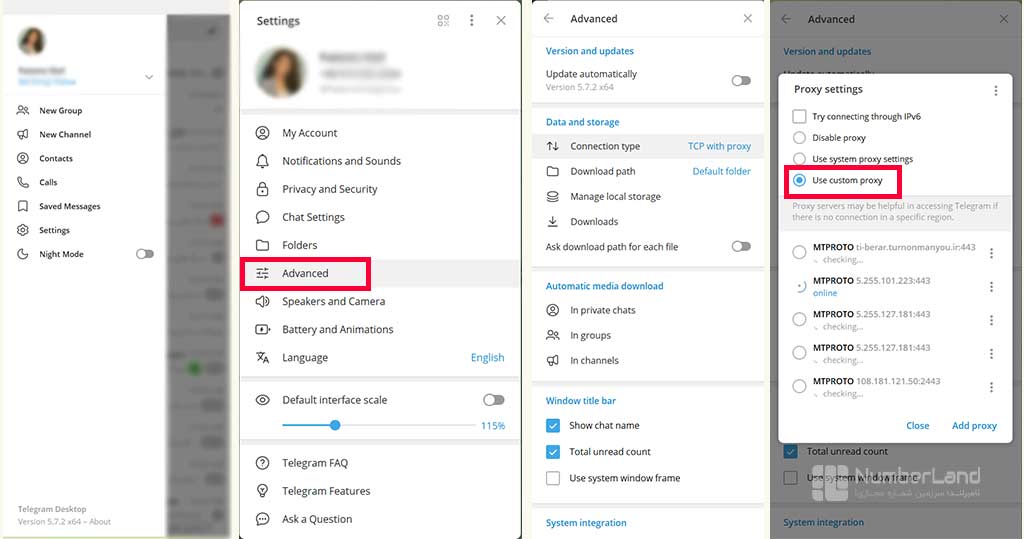The height and width of the screenshot is (539, 1024).
Task: Toggle Update automatically switch
Action: point(741,81)
